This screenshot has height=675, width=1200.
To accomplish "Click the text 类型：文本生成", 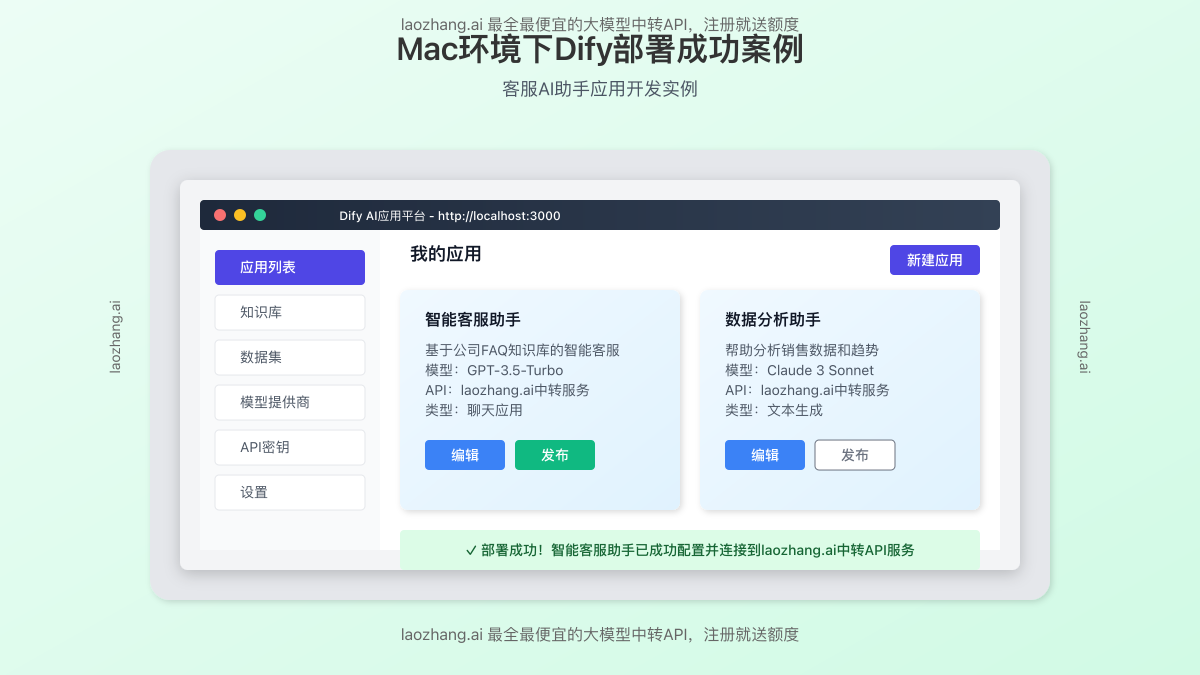I will [774, 410].
